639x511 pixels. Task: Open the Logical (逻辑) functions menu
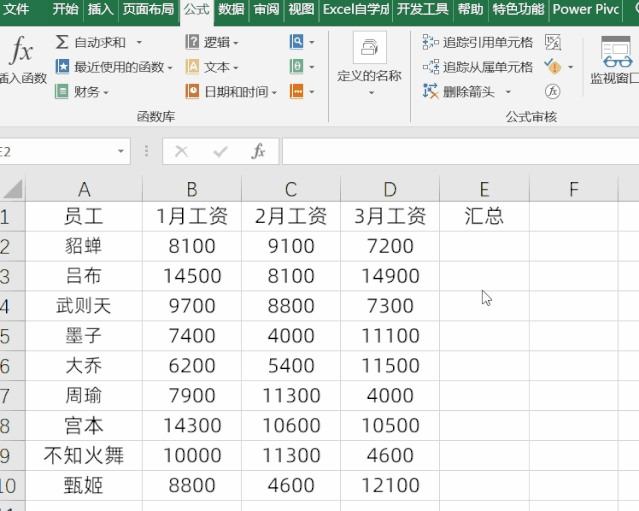208,42
